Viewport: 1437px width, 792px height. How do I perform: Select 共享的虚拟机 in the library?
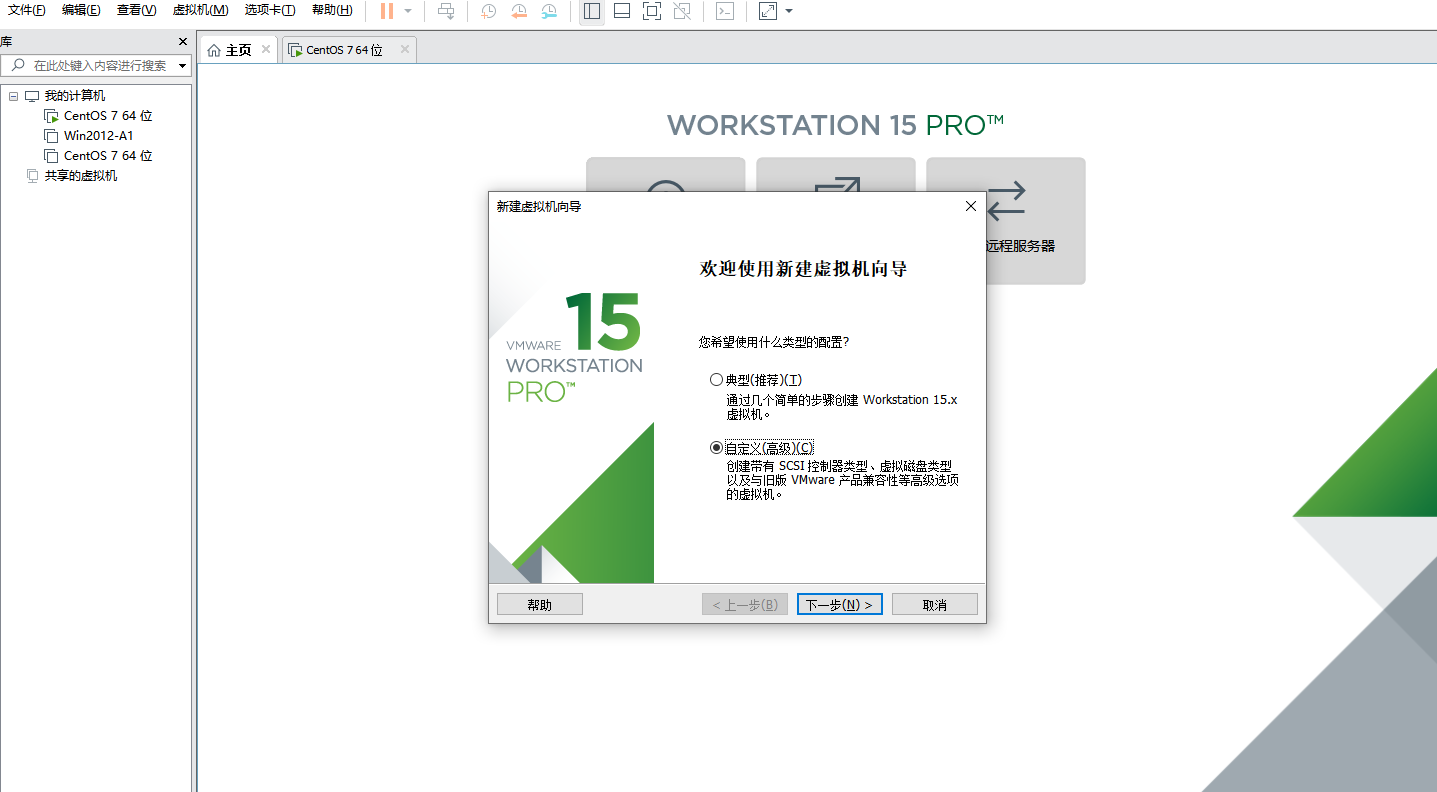81,176
